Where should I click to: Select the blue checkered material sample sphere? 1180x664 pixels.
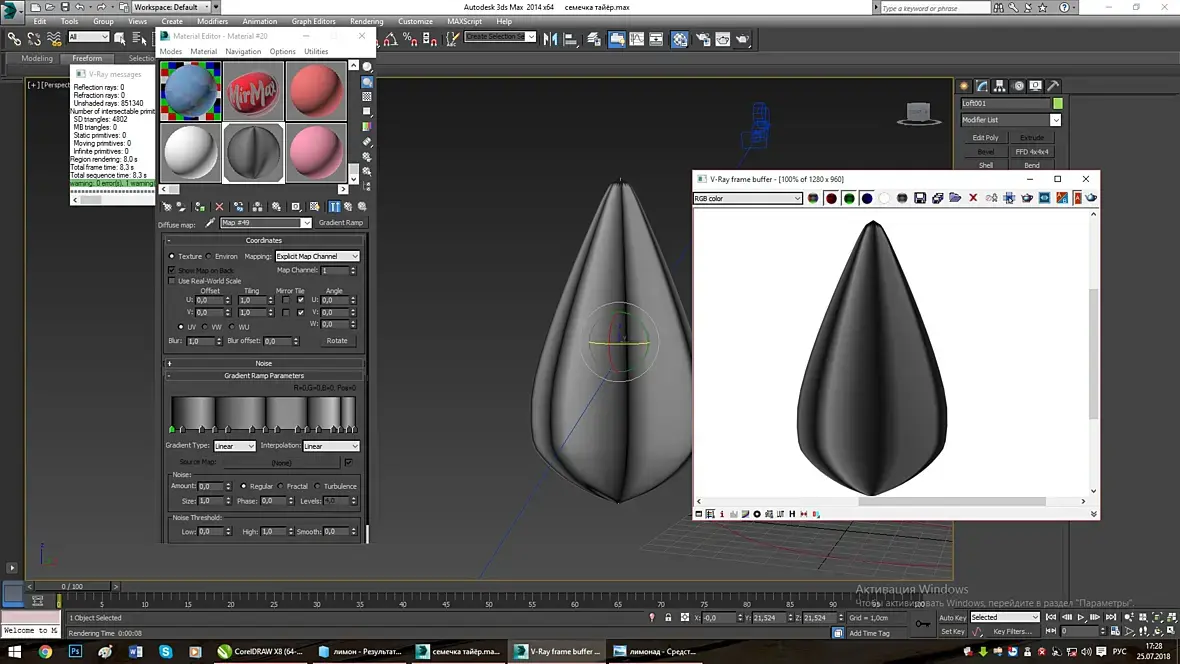(x=190, y=91)
